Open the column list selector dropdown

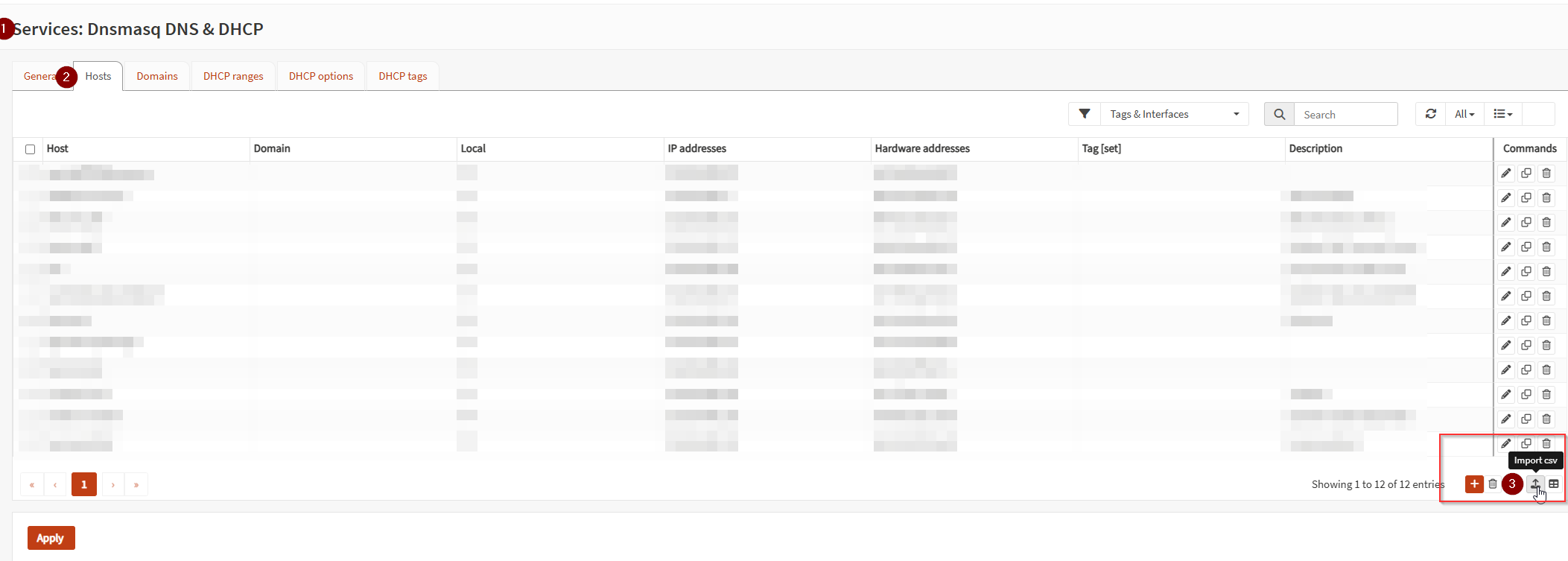pyautogui.click(x=1502, y=114)
